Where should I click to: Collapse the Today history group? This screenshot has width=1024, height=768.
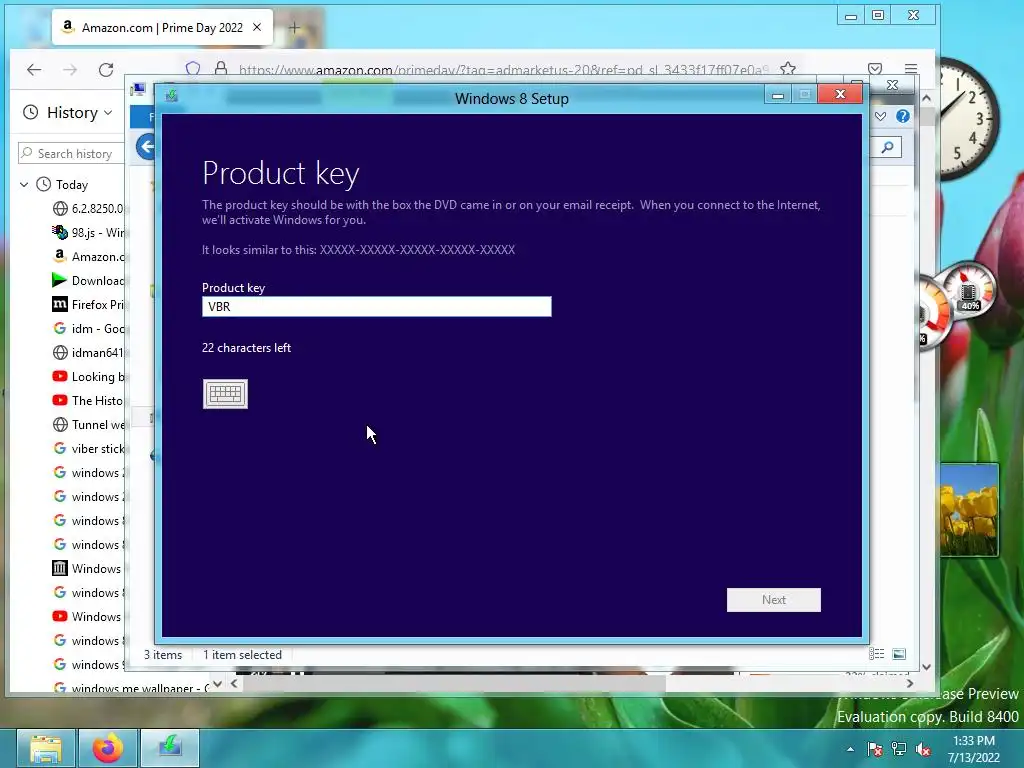(x=24, y=185)
